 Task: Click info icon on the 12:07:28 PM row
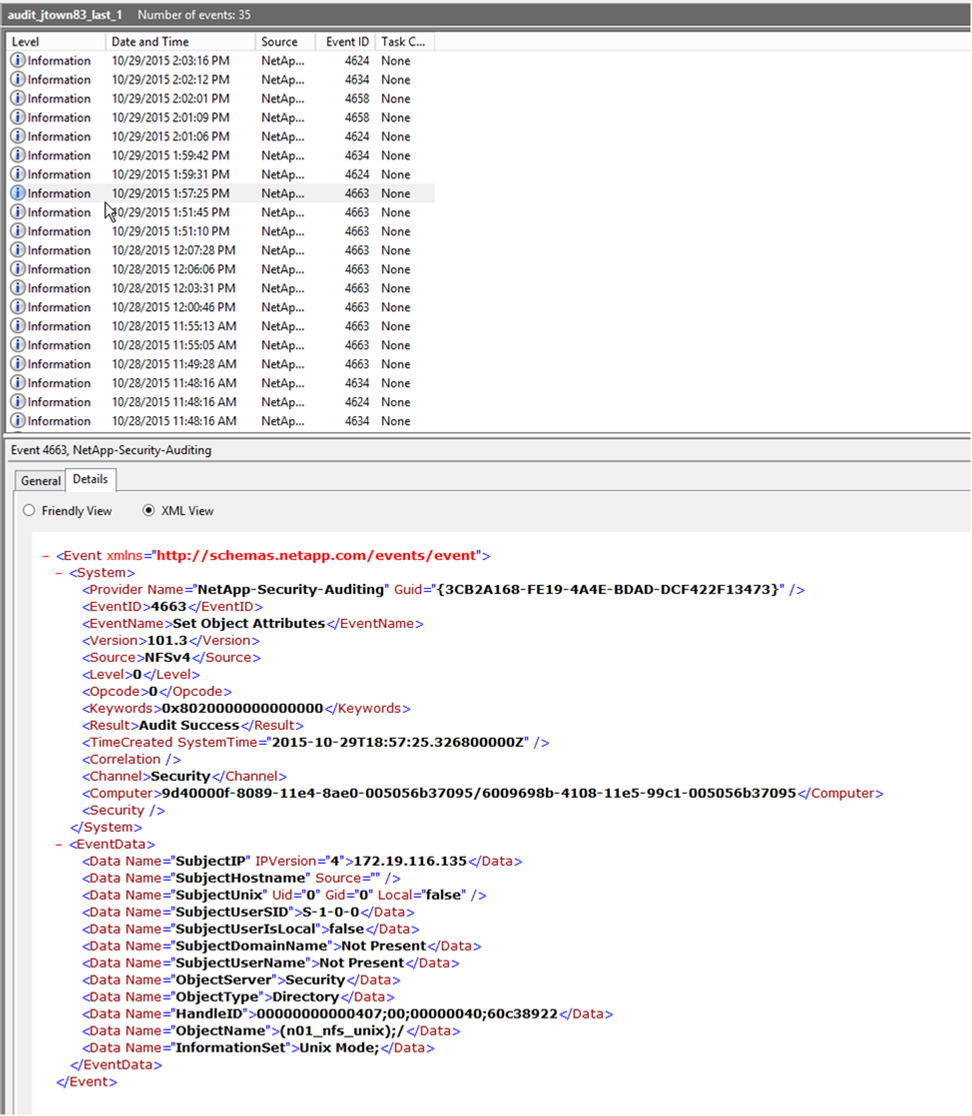(18, 251)
